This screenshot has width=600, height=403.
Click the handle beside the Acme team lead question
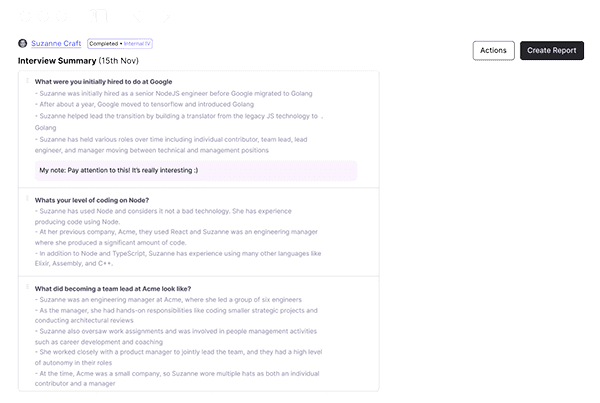(x=26, y=289)
